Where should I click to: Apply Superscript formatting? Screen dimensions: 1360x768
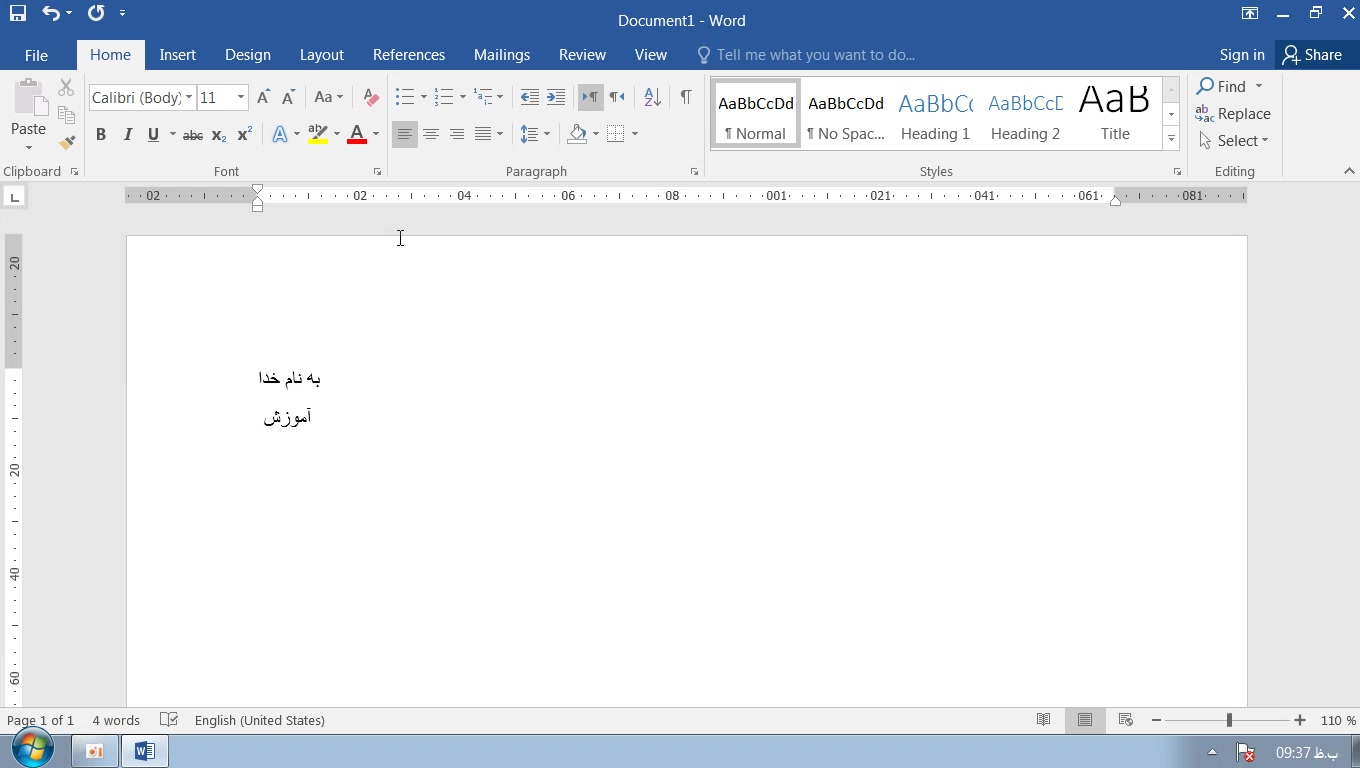(x=245, y=134)
